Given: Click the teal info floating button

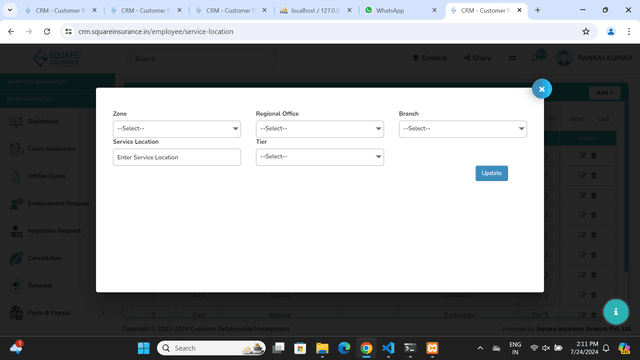Looking at the screenshot, I should [x=616, y=312].
